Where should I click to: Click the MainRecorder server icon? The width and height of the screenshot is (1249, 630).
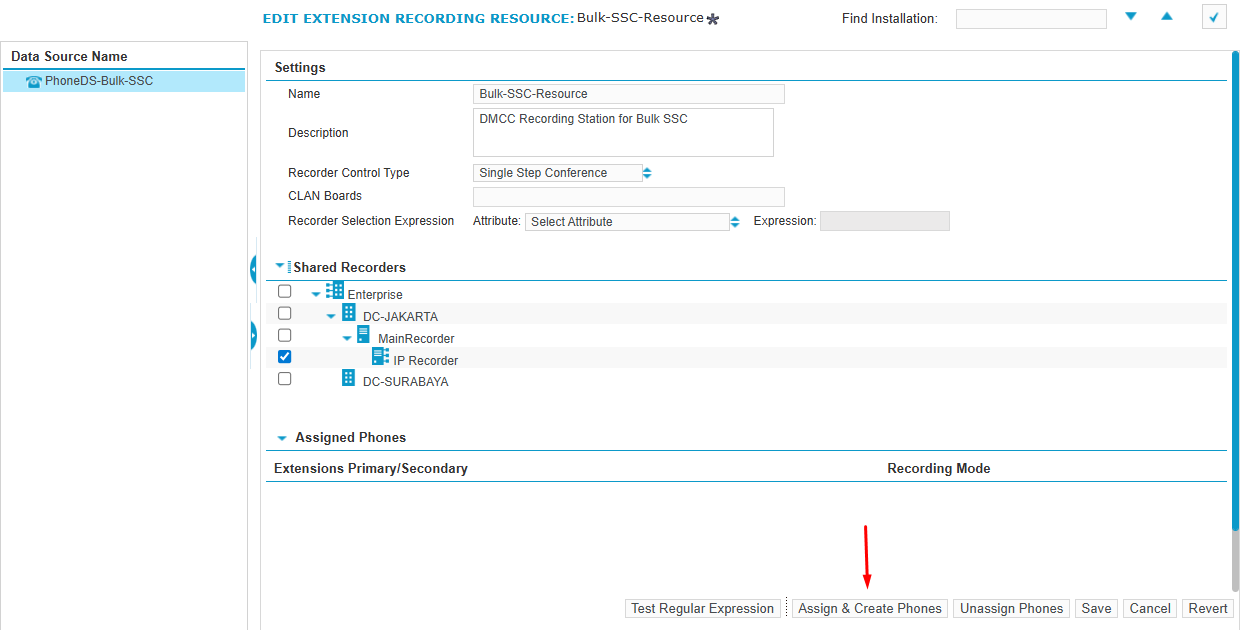[x=363, y=335]
